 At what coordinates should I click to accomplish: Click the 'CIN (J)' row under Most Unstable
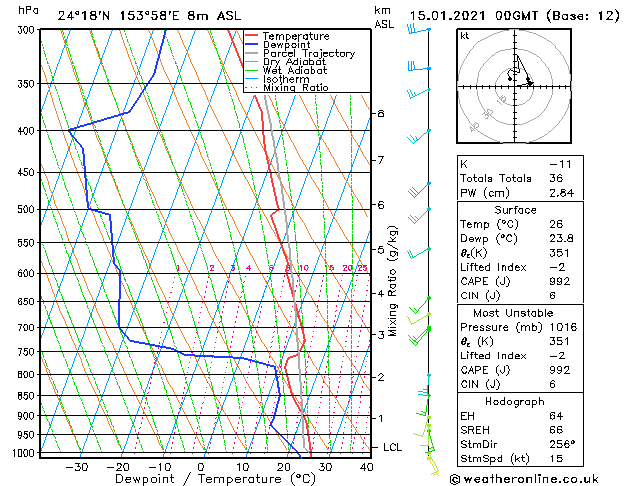520,385
